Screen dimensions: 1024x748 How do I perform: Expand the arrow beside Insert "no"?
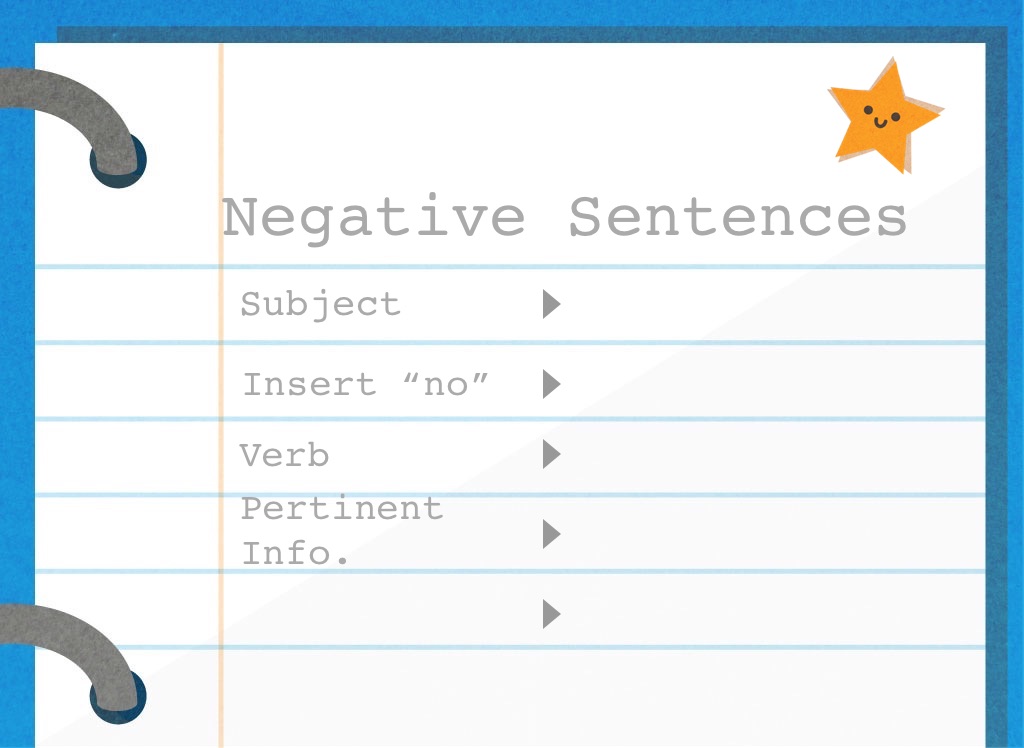click(551, 384)
